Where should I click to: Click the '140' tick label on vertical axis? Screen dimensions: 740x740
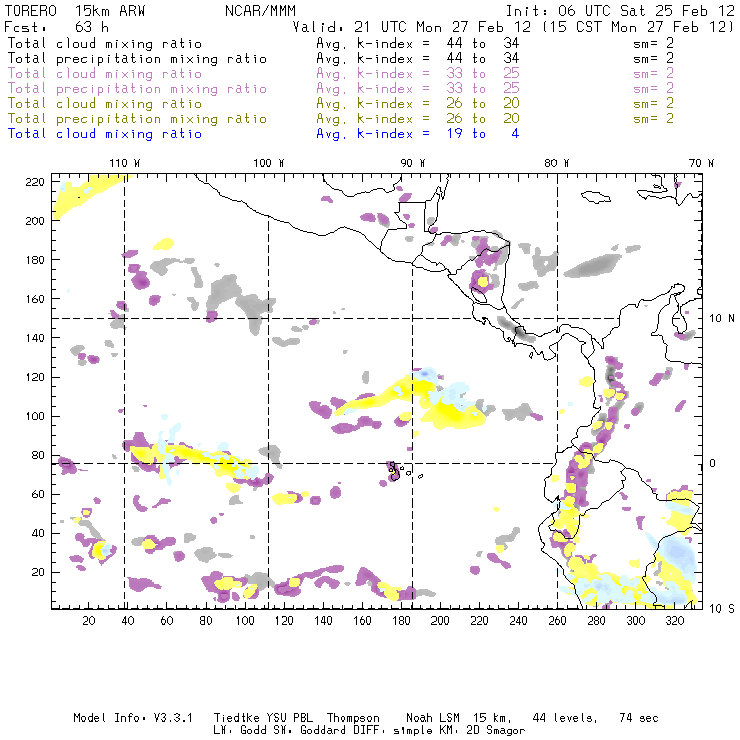[x=35, y=338]
